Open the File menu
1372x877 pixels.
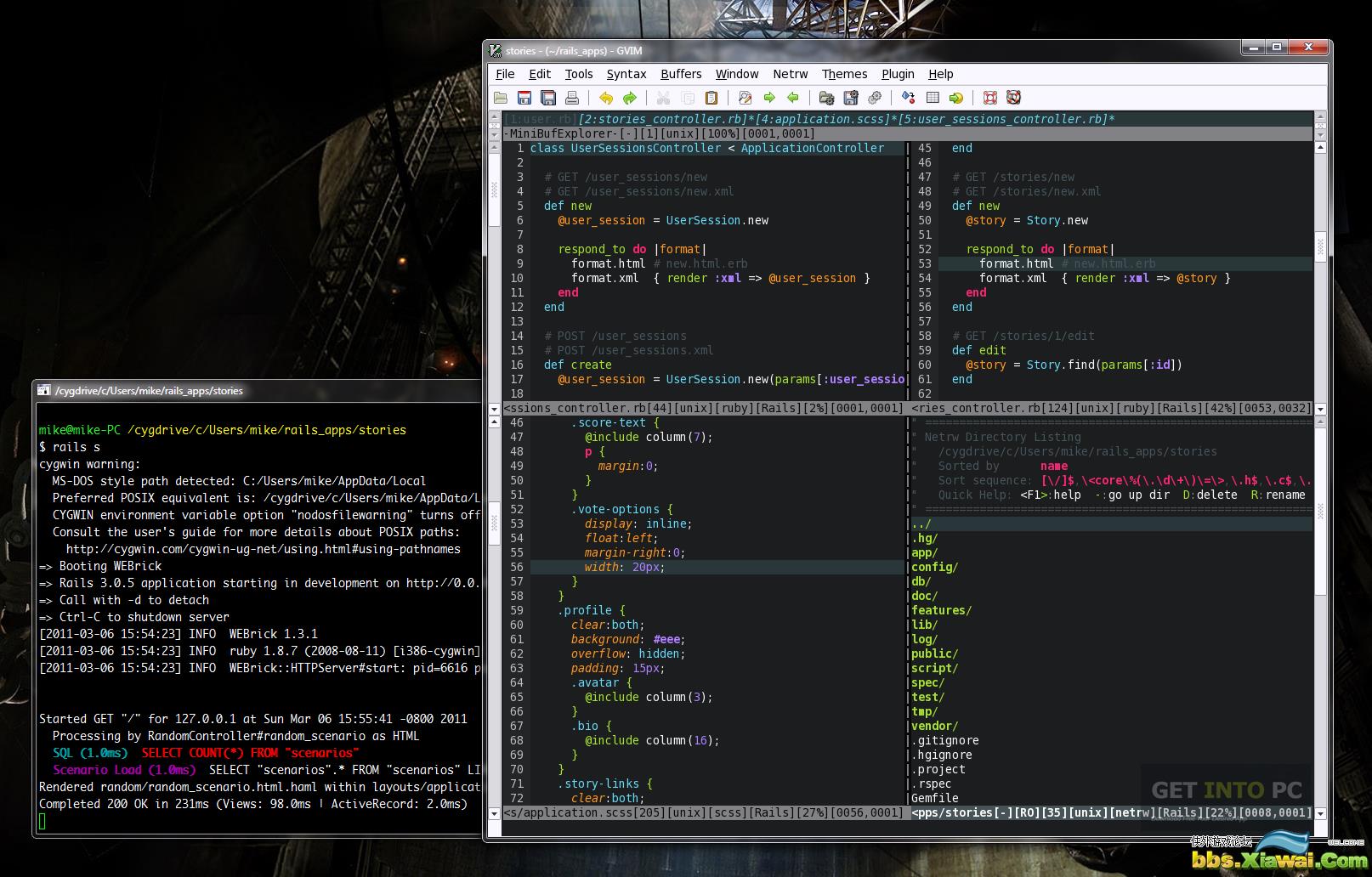tap(505, 74)
